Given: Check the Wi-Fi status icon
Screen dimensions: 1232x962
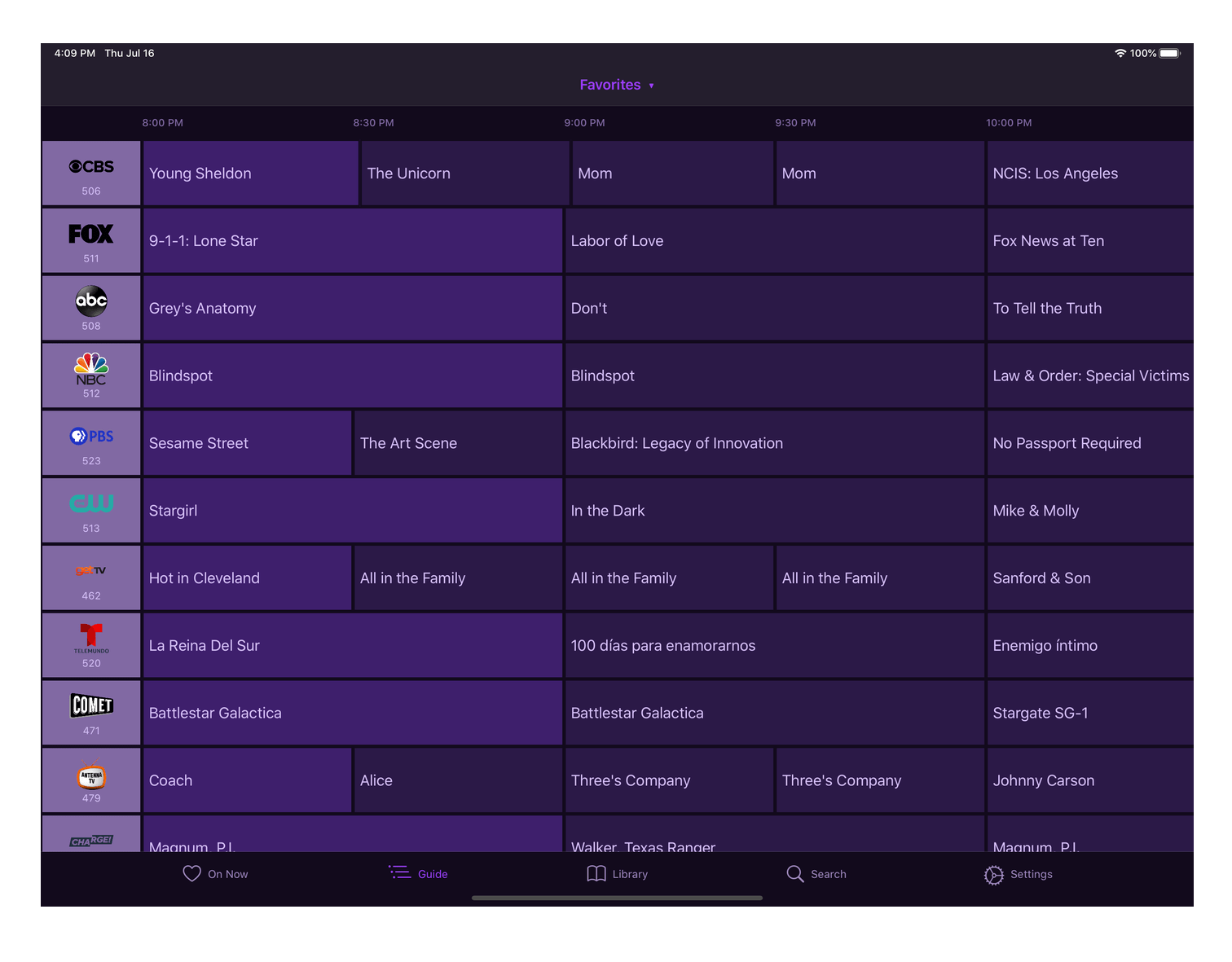Looking at the screenshot, I should (1120, 53).
